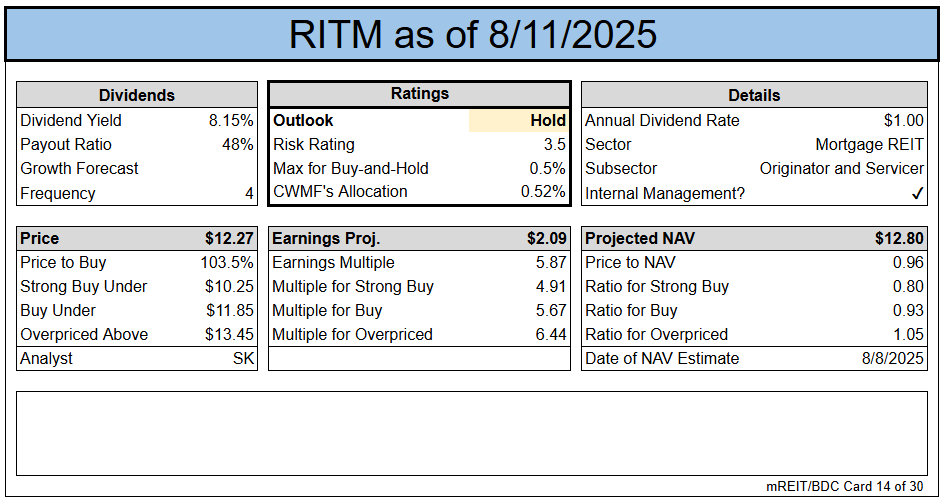Select the Price $12.27 header value
942x500 pixels.
pyautogui.click(x=229, y=239)
